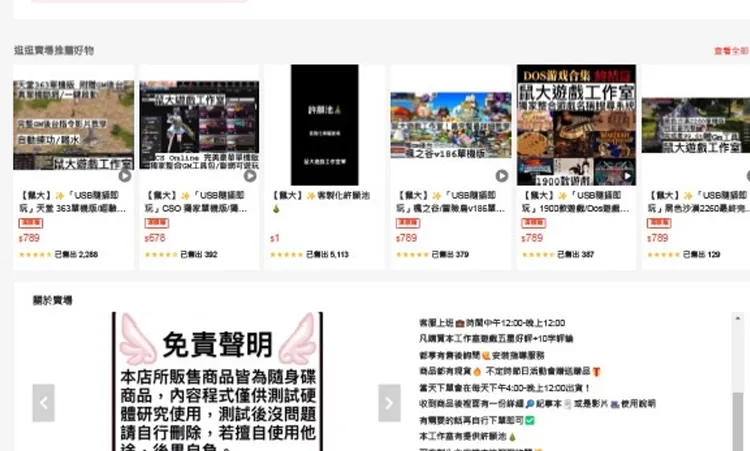Open the 1900款遊戲/Dos遊戲 product title link
This screenshot has width=750, height=451.
point(575,202)
